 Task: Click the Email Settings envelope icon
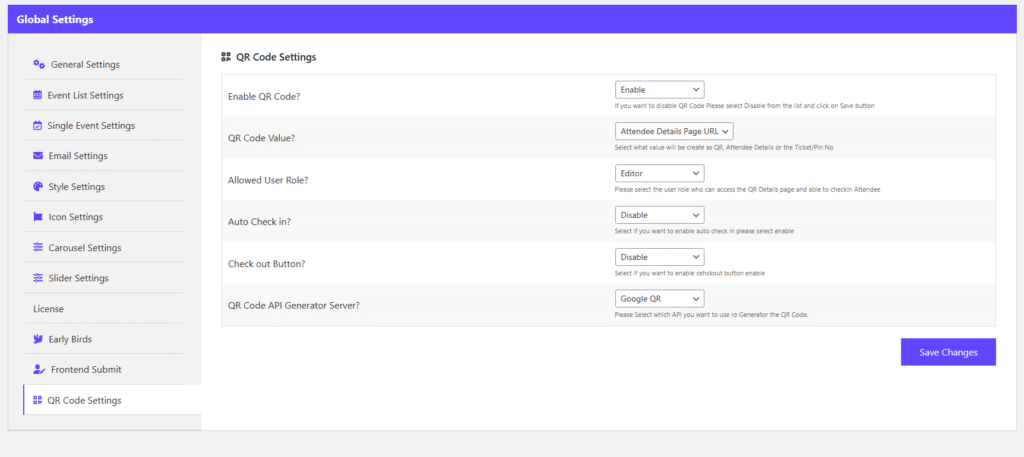click(38, 156)
